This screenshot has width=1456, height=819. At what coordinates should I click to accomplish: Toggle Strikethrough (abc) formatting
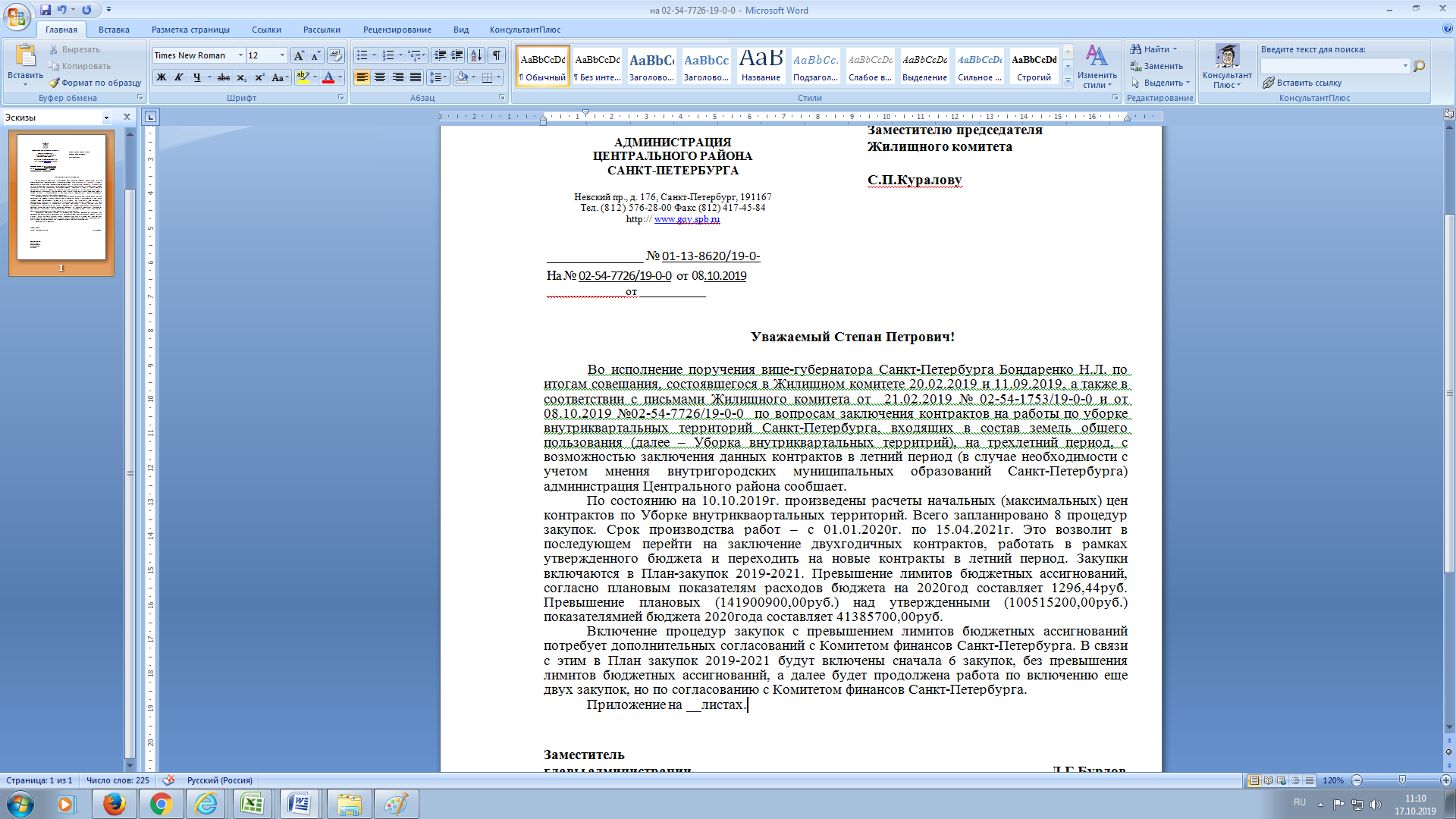[224, 77]
